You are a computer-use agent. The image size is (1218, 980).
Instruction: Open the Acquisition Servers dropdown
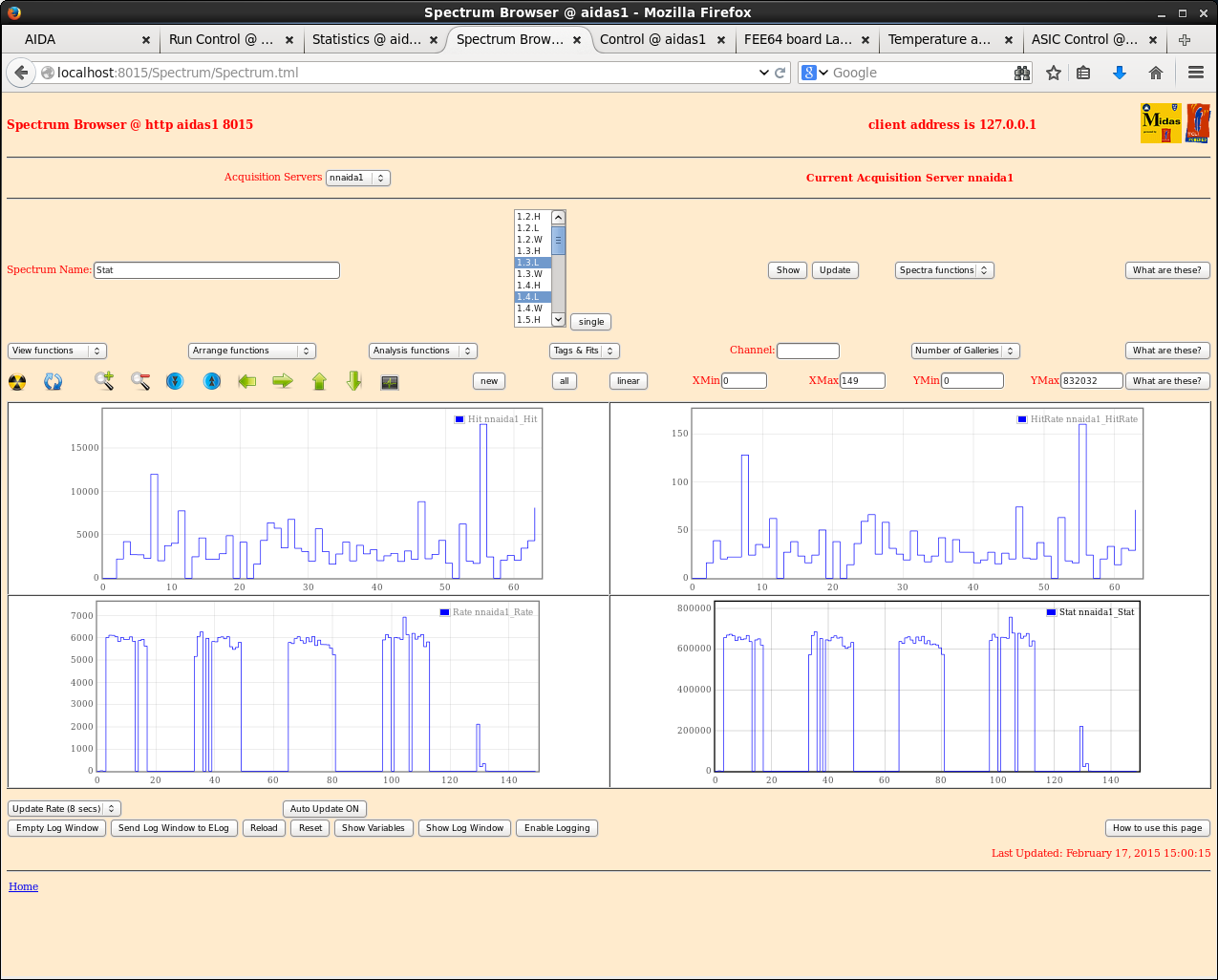click(357, 178)
